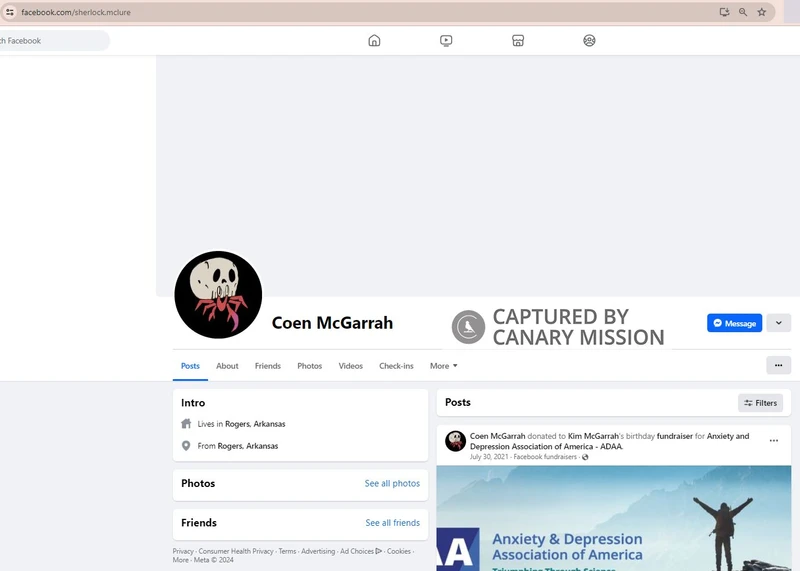The width and height of the screenshot is (800, 571).
Task: Open the More footer link
Action: coord(181,560)
